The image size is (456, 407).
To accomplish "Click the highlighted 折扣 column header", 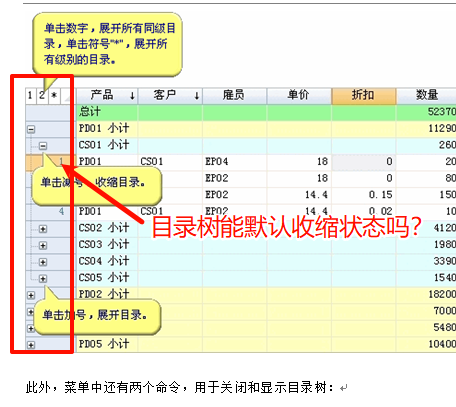I will point(364,96).
